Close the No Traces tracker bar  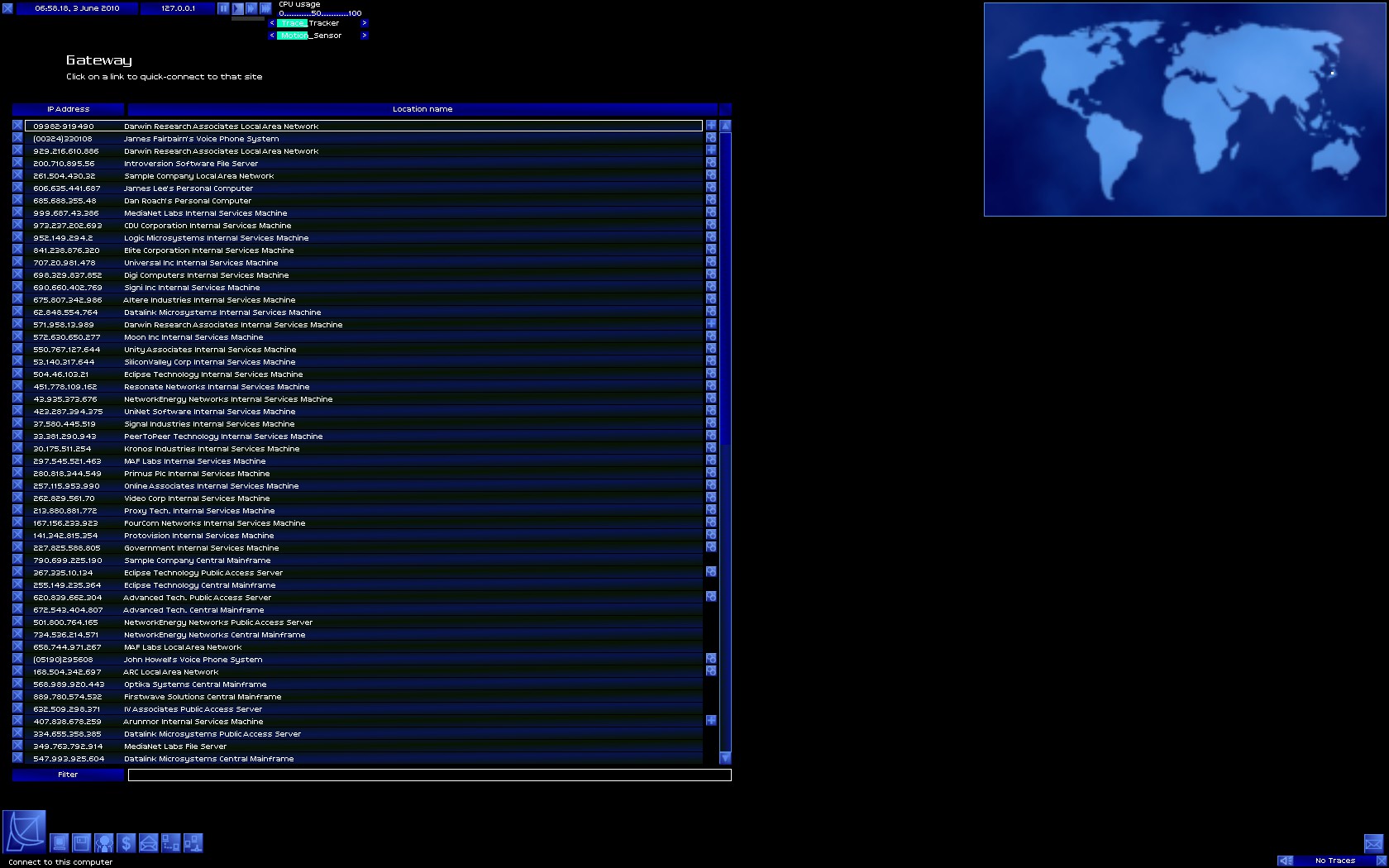1382,861
